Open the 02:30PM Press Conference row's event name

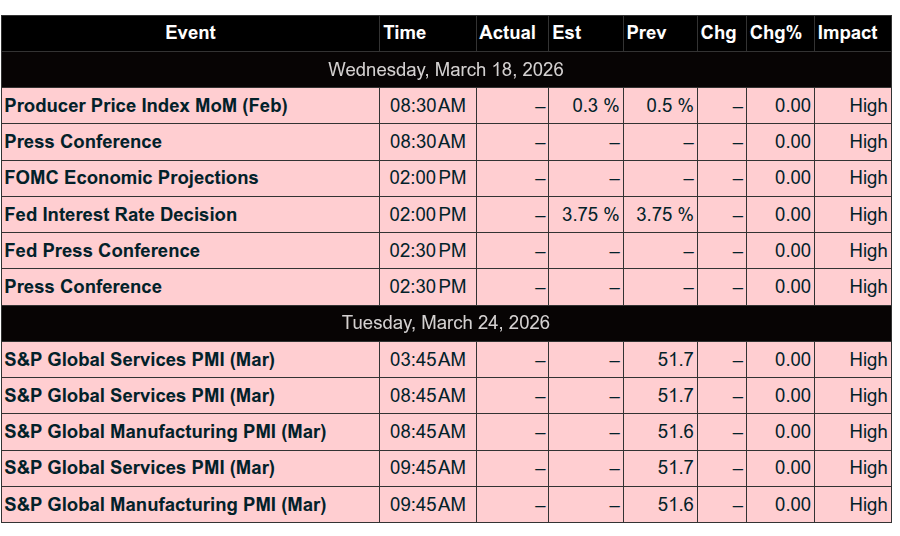(x=83, y=287)
